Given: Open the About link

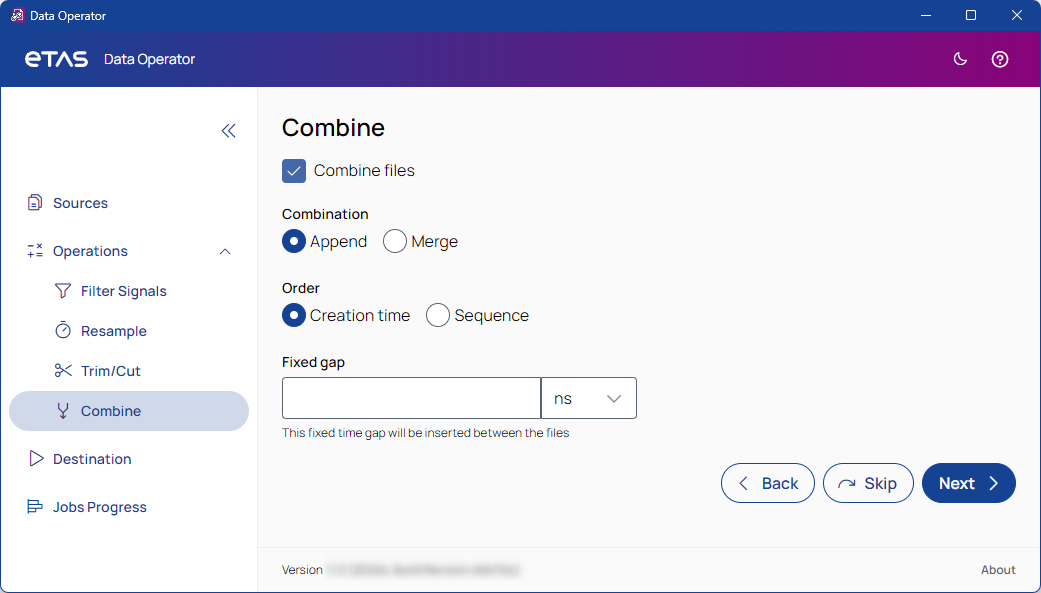Looking at the screenshot, I should click(997, 570).
